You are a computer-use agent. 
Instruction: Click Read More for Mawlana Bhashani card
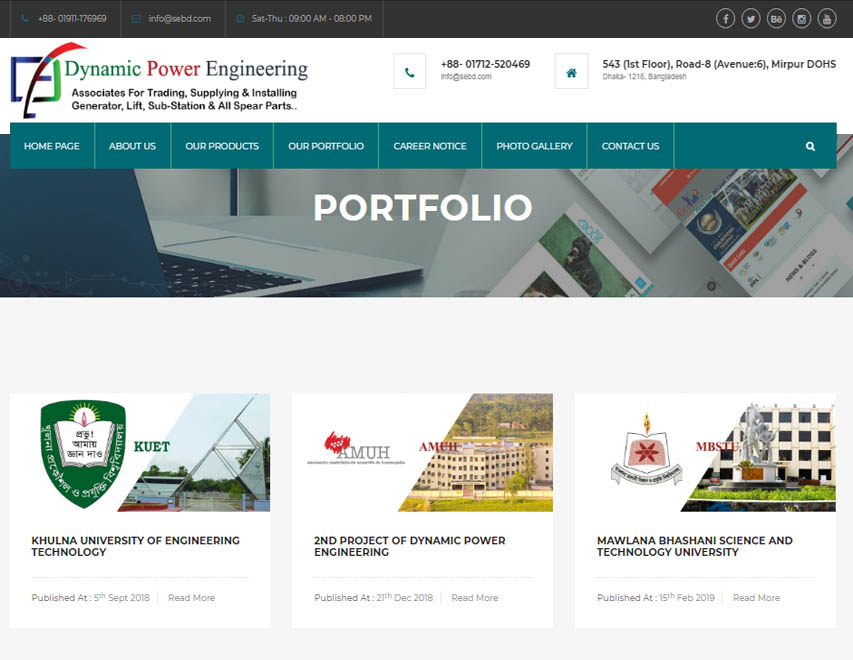(756, 598)
